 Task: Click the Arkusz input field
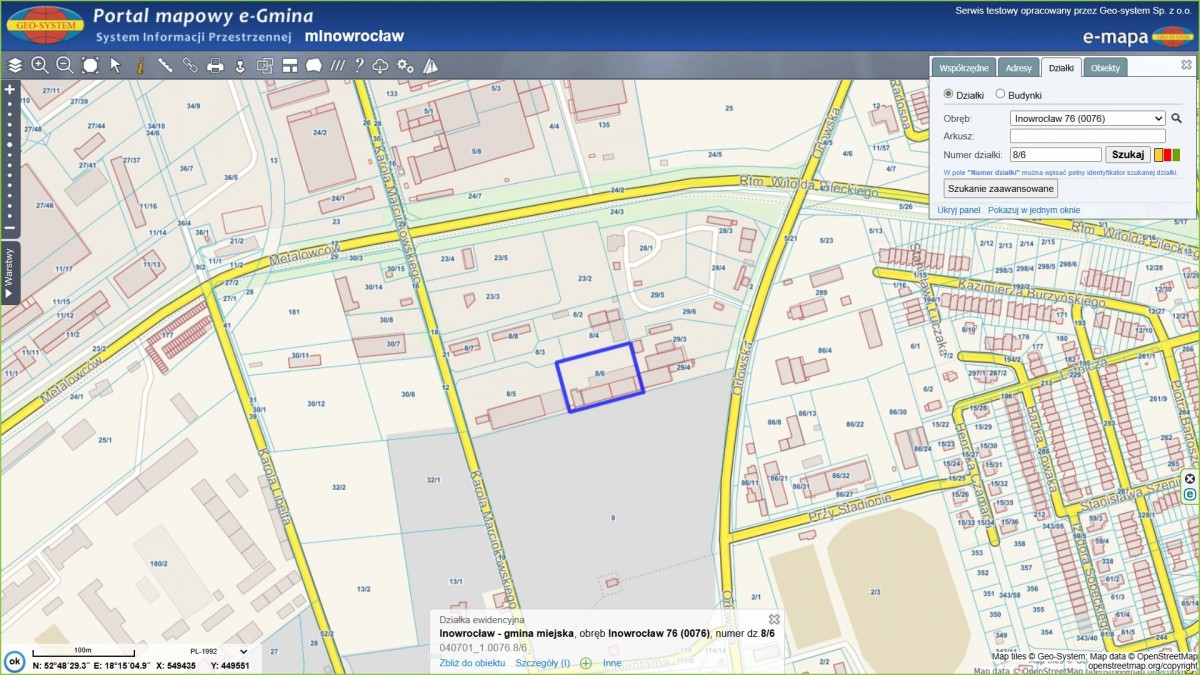[x=1087, y=136]
